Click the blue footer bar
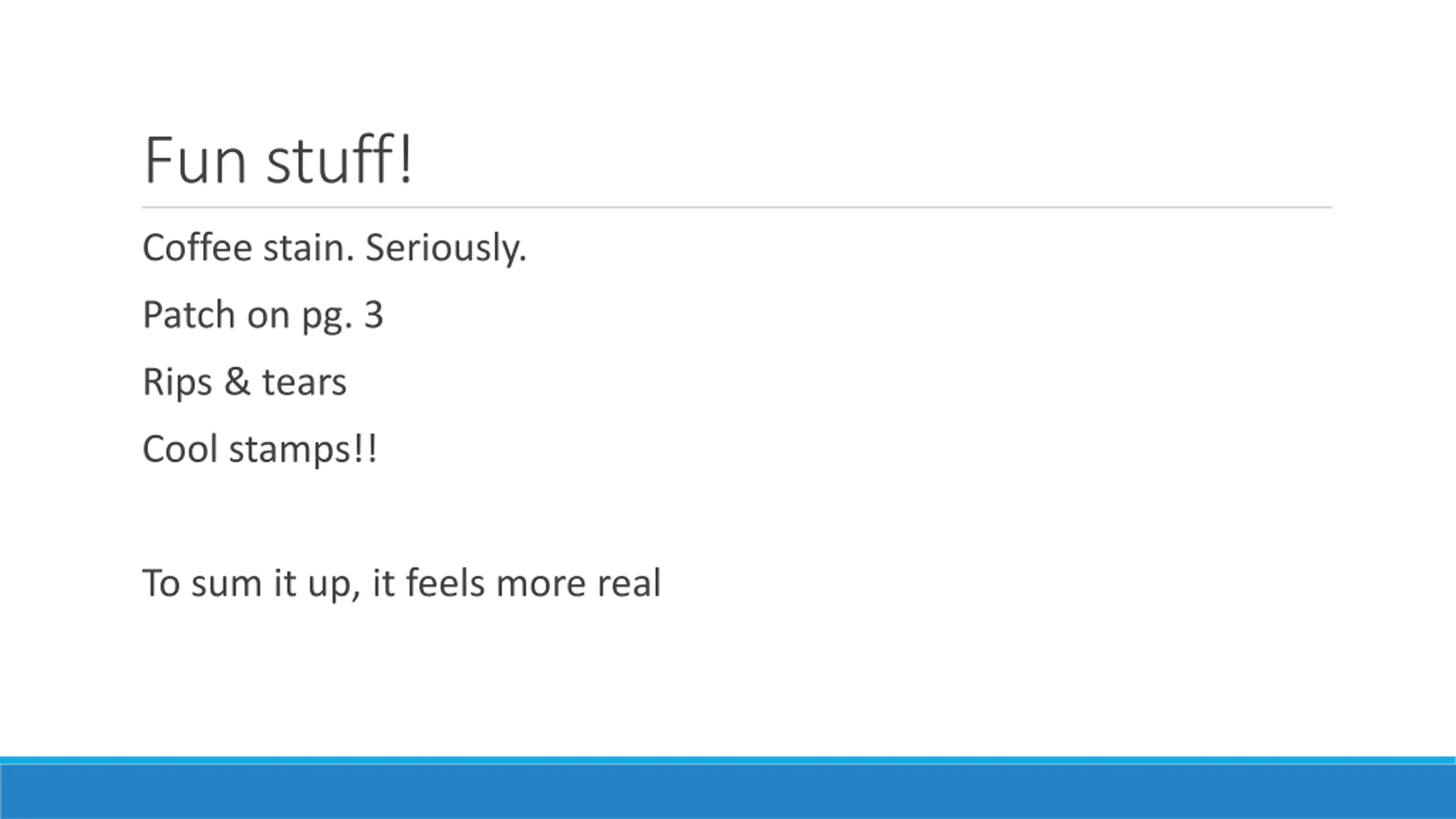The width and height of the screenshot is (1456, 819). (728, 792)
